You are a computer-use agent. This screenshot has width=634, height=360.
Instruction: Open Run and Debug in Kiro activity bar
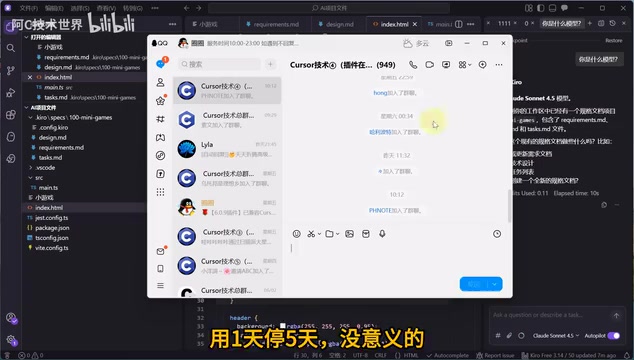[11, 93]
